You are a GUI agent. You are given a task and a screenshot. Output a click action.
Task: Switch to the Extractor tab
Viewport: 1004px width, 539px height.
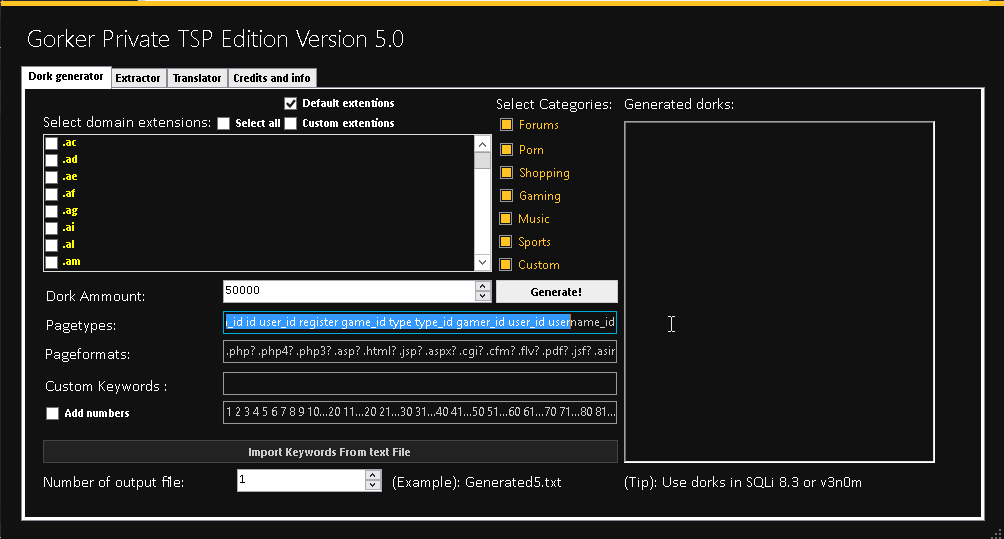138,78
